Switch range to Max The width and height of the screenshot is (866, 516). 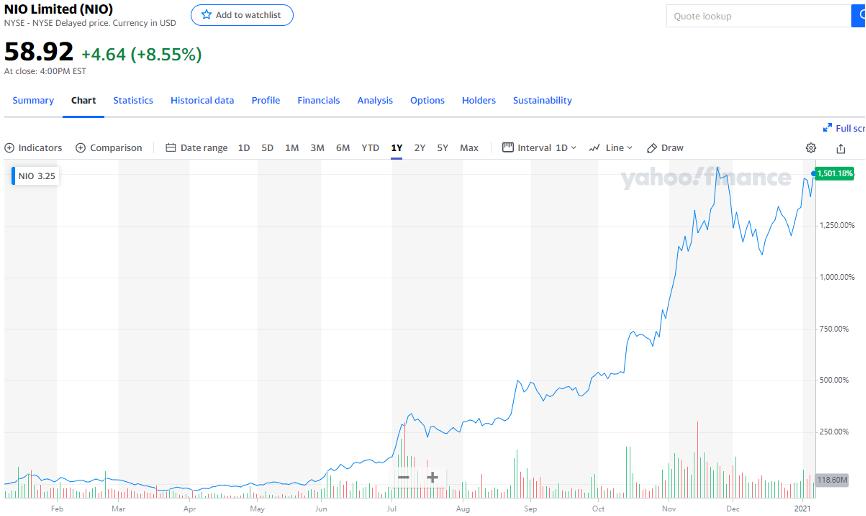coord(469,148)
